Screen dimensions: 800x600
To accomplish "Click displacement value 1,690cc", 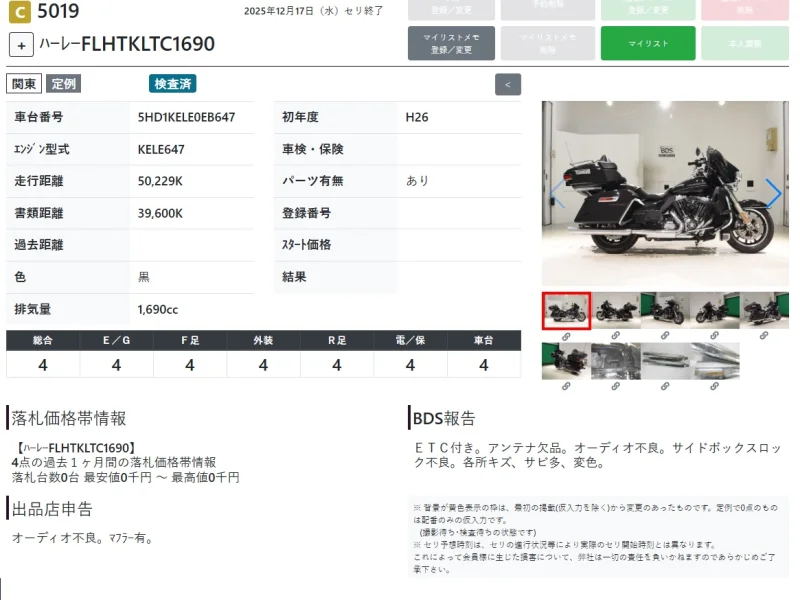I will 158,310.
